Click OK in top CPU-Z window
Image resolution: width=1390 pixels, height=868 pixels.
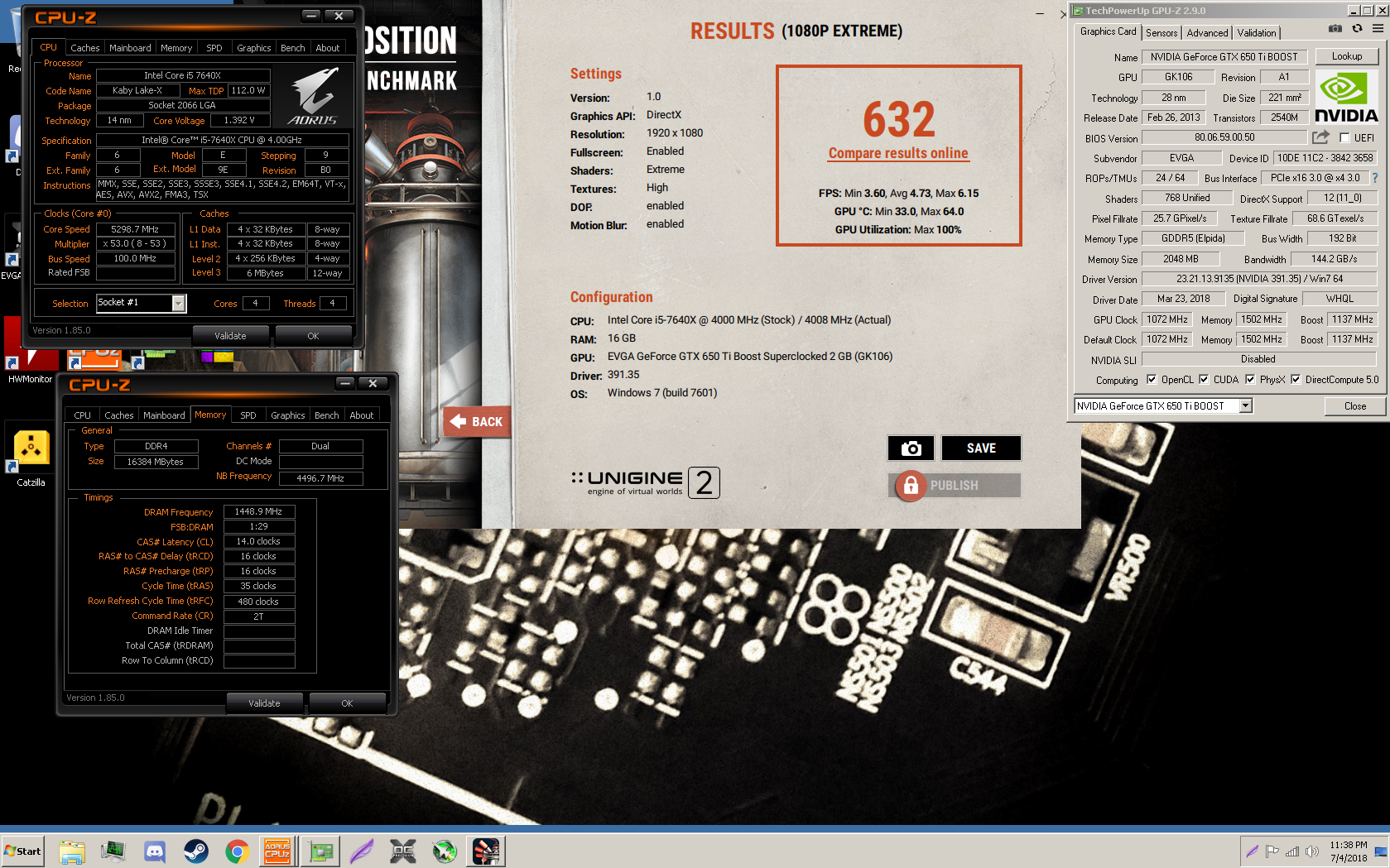tap(313, 336)
